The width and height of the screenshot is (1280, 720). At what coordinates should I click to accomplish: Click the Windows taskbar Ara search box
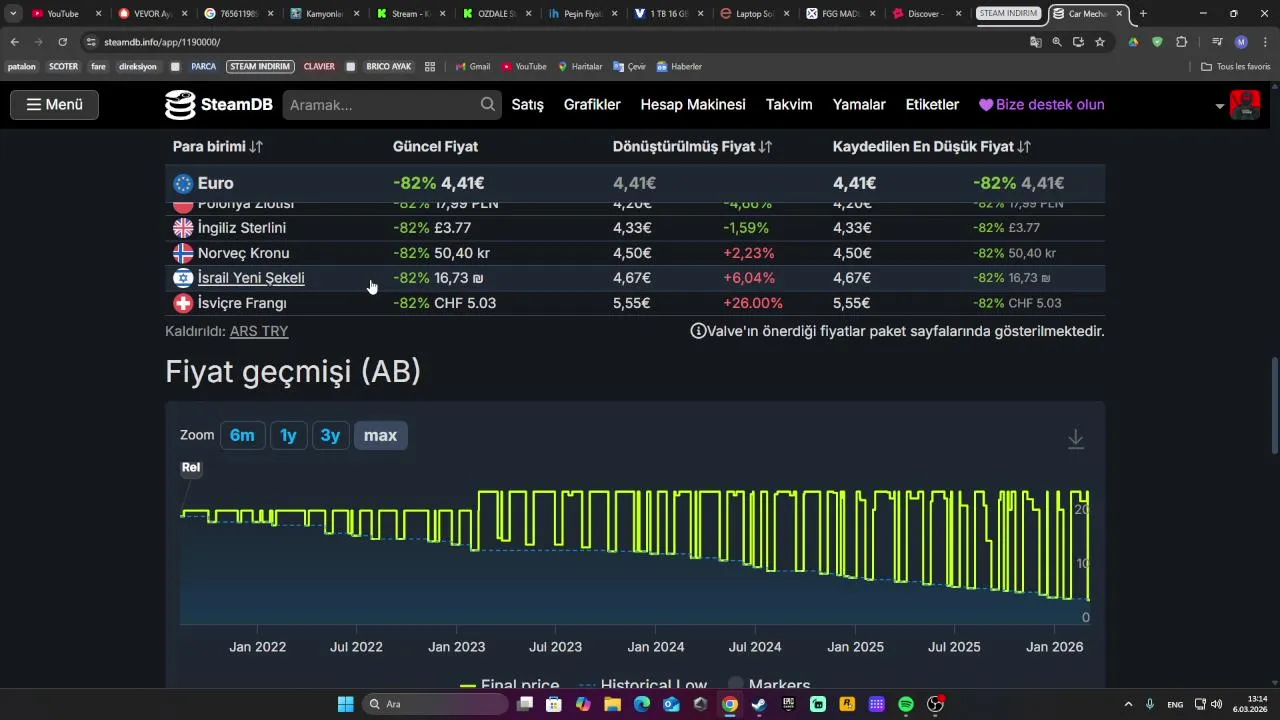[435, 704]
